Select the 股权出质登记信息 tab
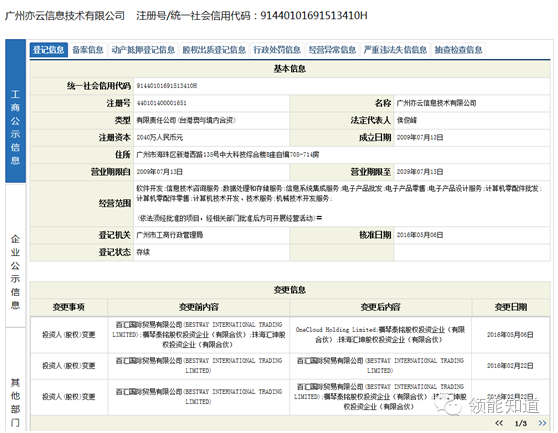This screenshot has height=433, width=558. click(214, 50)
